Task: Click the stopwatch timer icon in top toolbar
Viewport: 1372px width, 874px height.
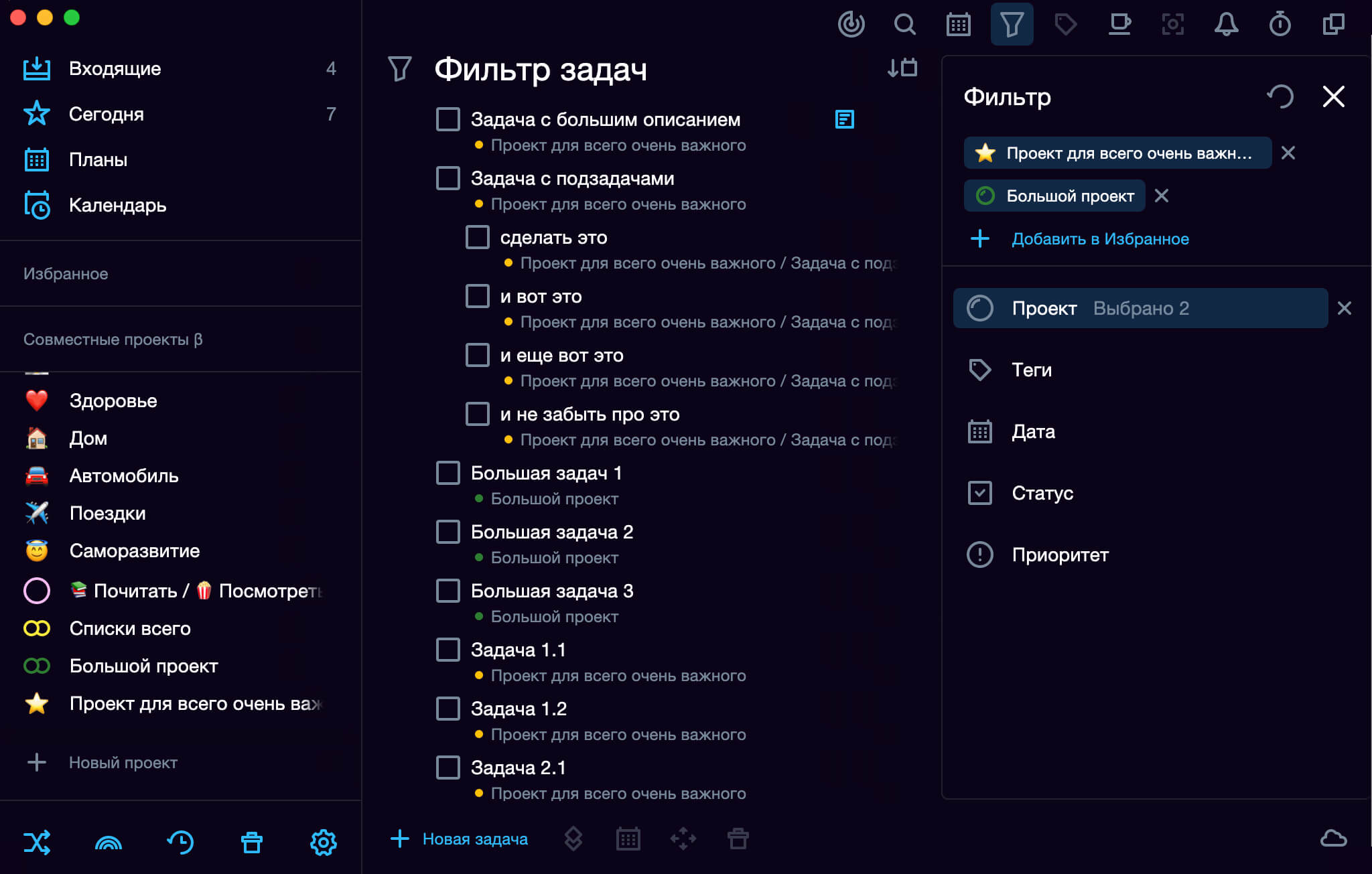Action: pyautogui.click(x=1280, y=25)
